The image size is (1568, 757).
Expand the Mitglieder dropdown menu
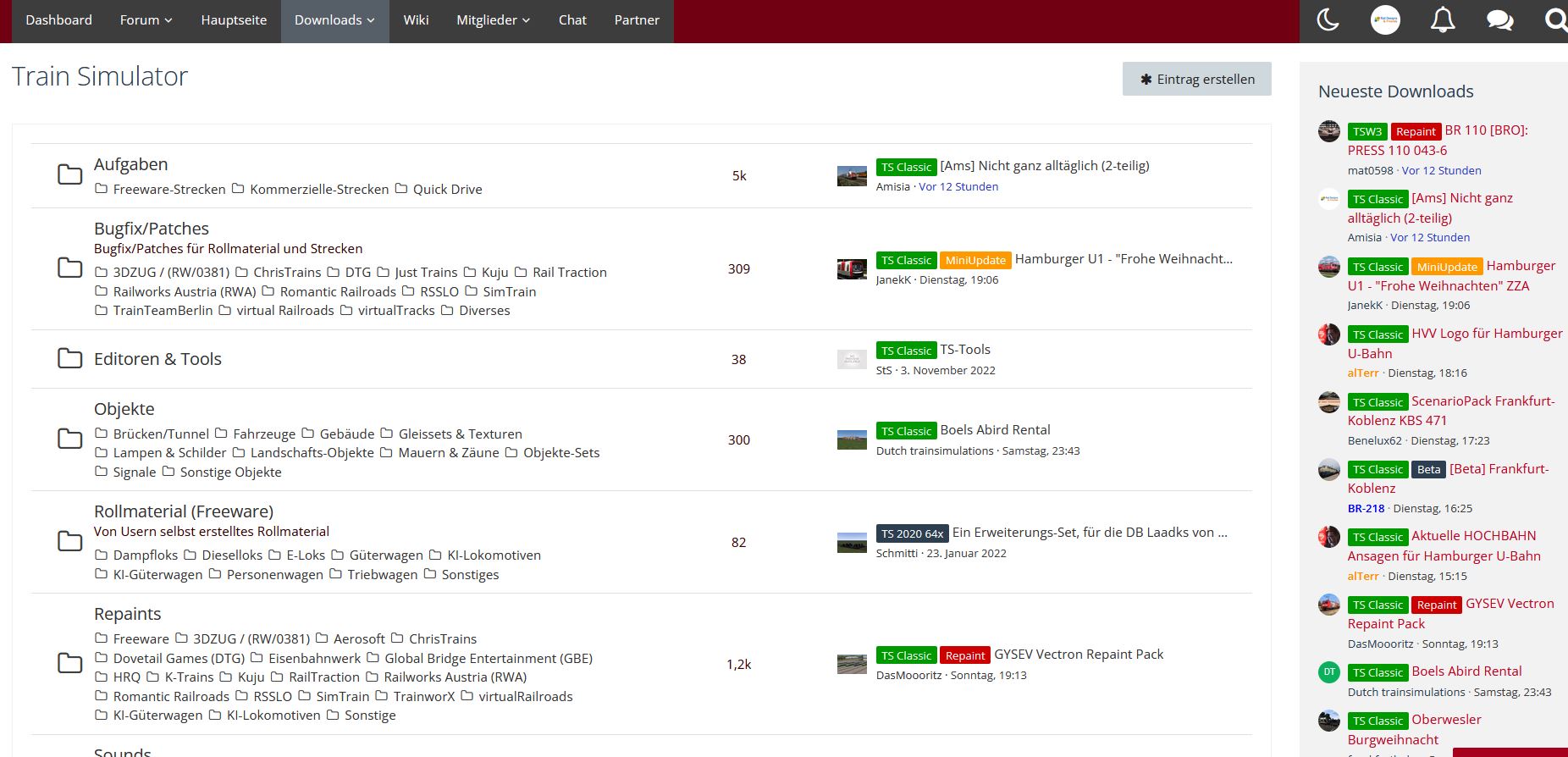[x=493, y=20]
